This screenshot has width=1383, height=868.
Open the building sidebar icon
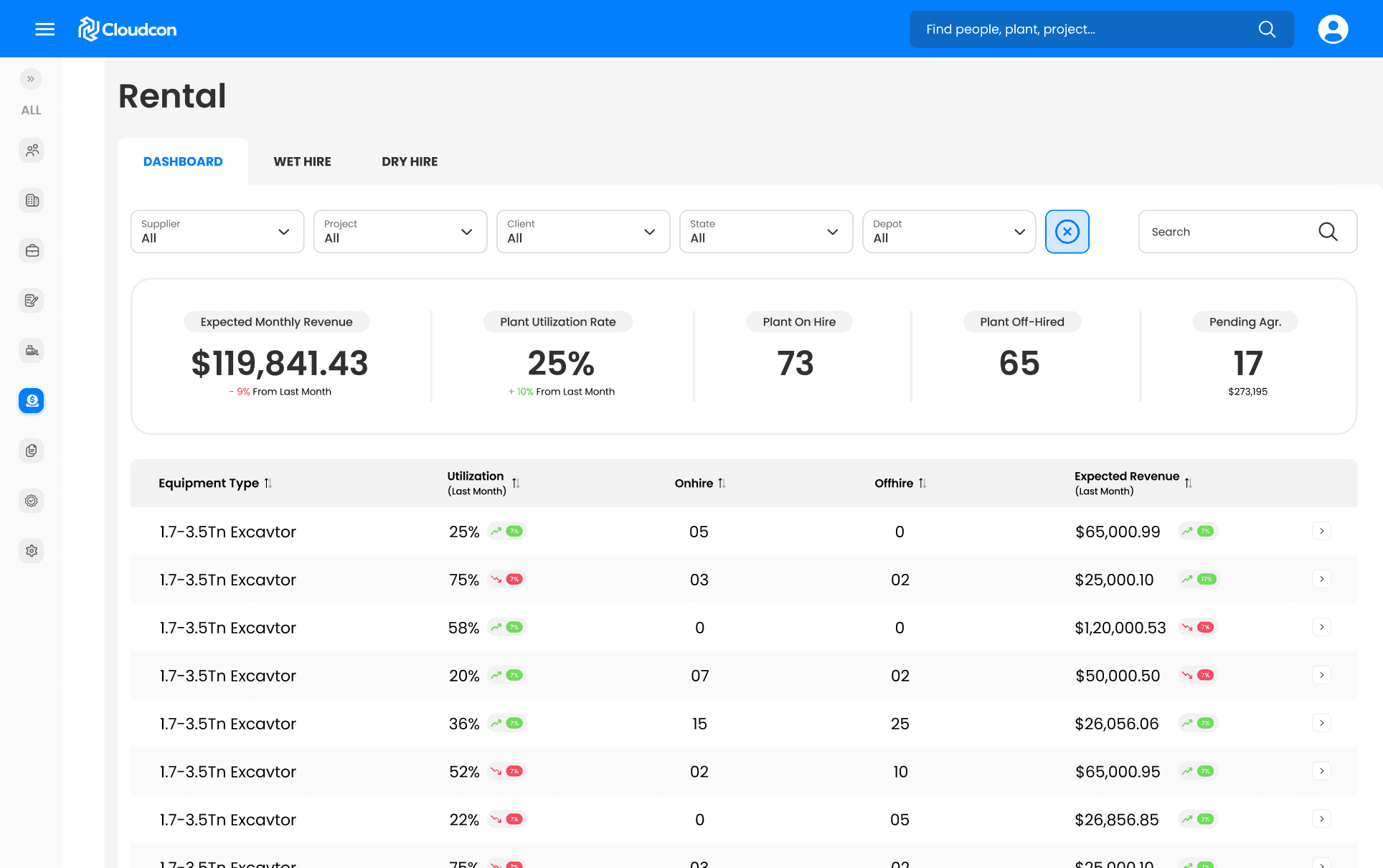(32, 201)
